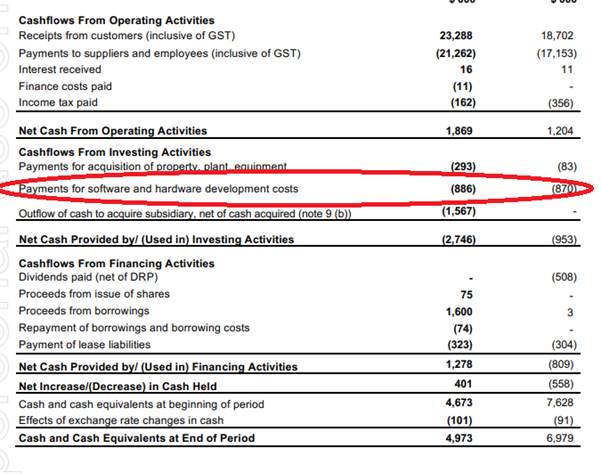The height and width of the screenshot is (474, 601).
Task: Click the prior period receipts value 18,702
Action: point(557,36)
